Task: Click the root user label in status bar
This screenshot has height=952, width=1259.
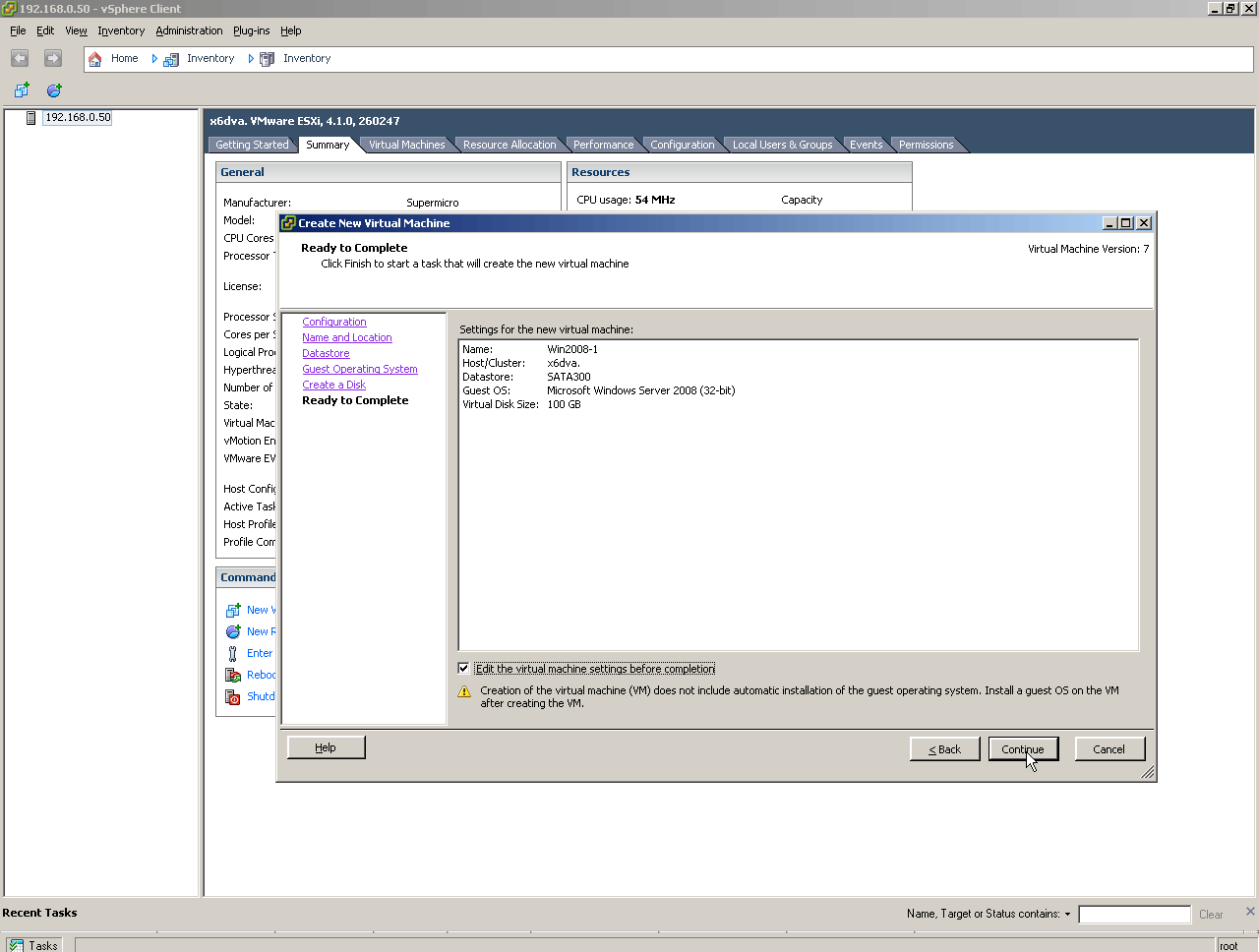Action: click(1229, 946)
